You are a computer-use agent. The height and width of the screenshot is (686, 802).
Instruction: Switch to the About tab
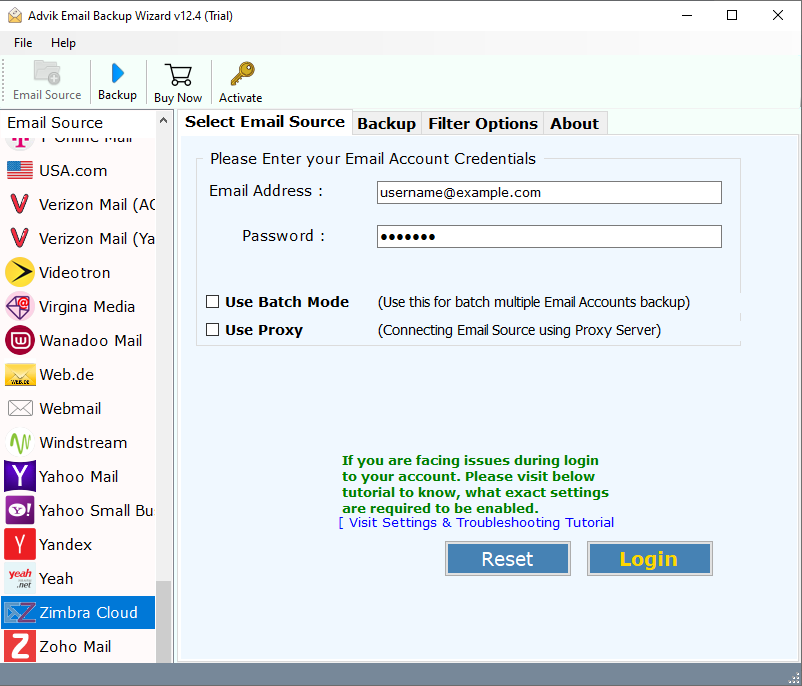[x=574, y=123]
